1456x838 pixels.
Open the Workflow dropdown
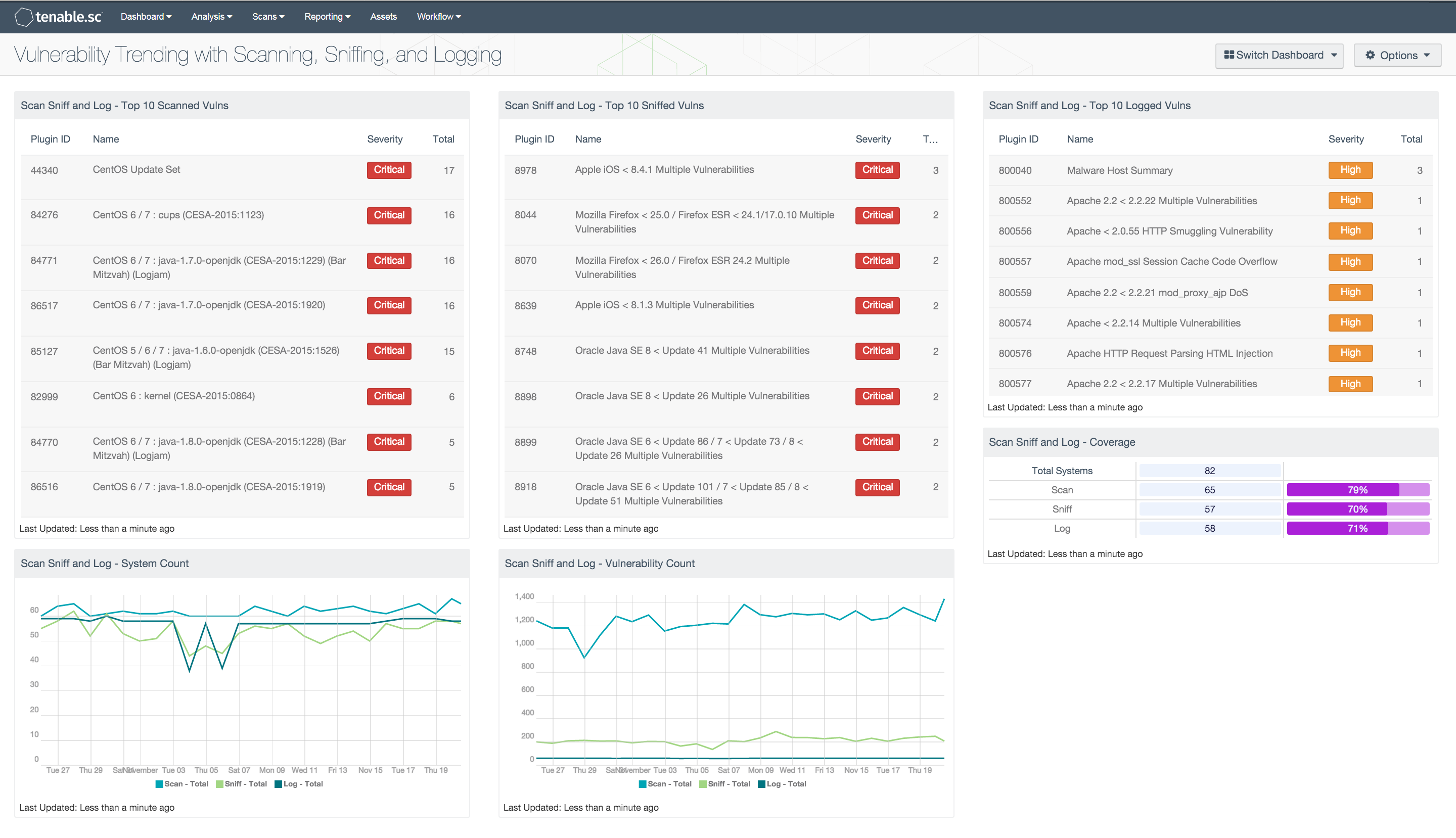click(x=438, y=17)
